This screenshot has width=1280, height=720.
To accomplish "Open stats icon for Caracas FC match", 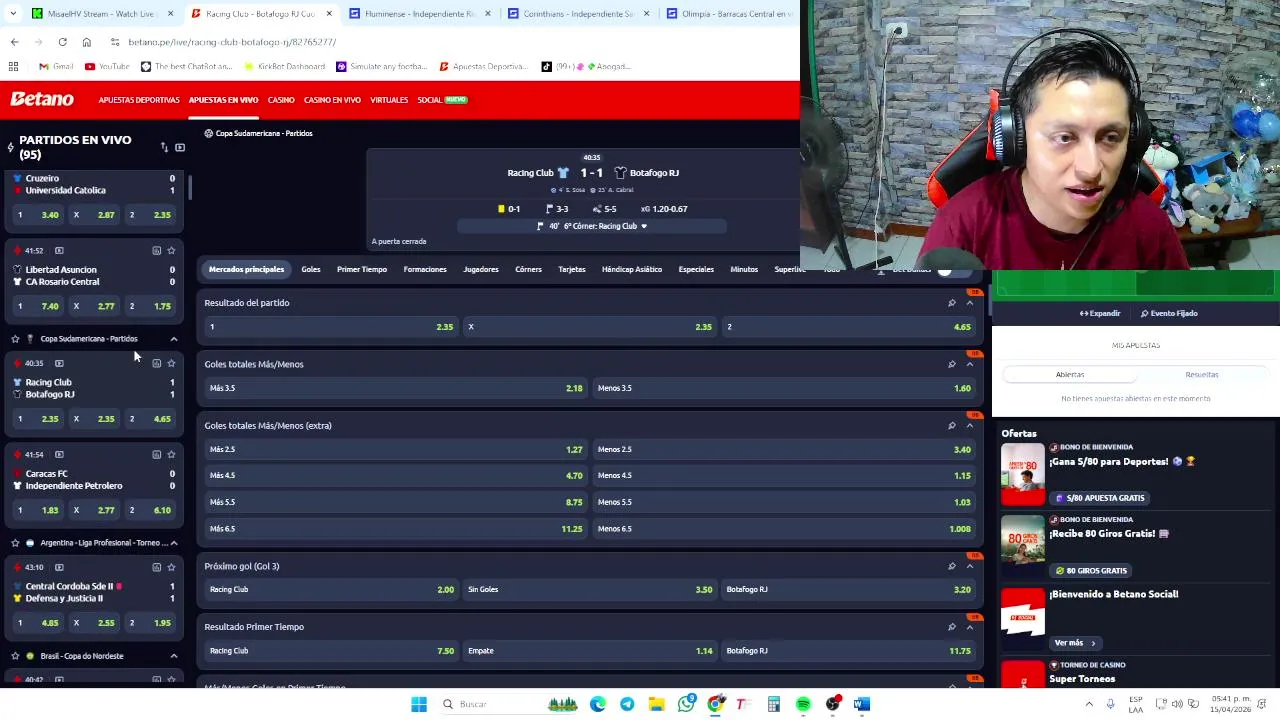I will point(156,454).
